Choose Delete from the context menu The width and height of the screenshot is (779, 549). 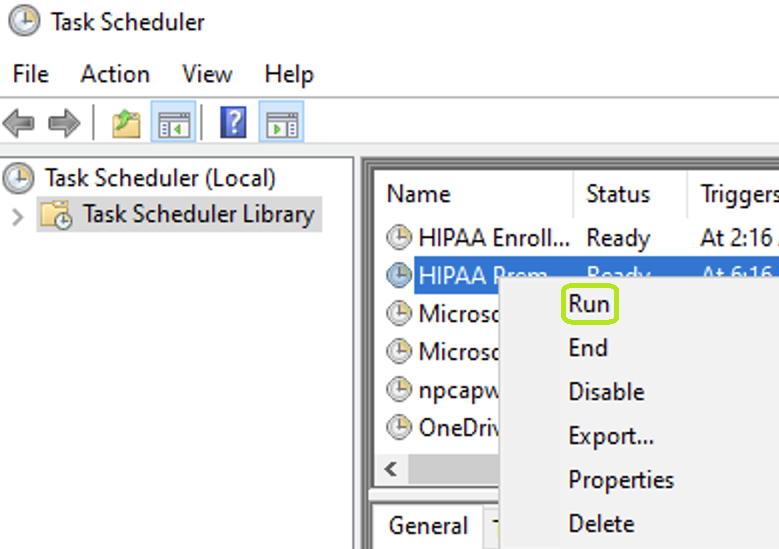(602, 524)
